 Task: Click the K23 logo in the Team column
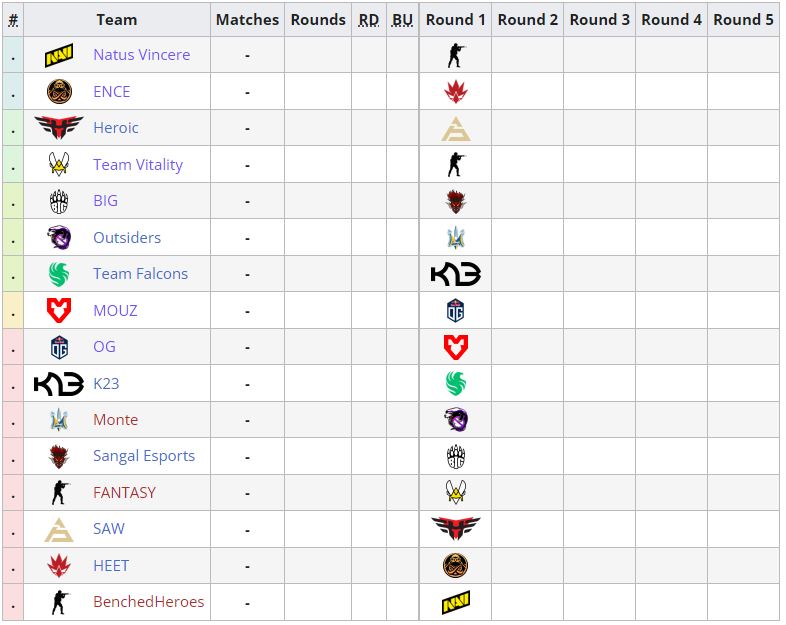coord(59,384)
